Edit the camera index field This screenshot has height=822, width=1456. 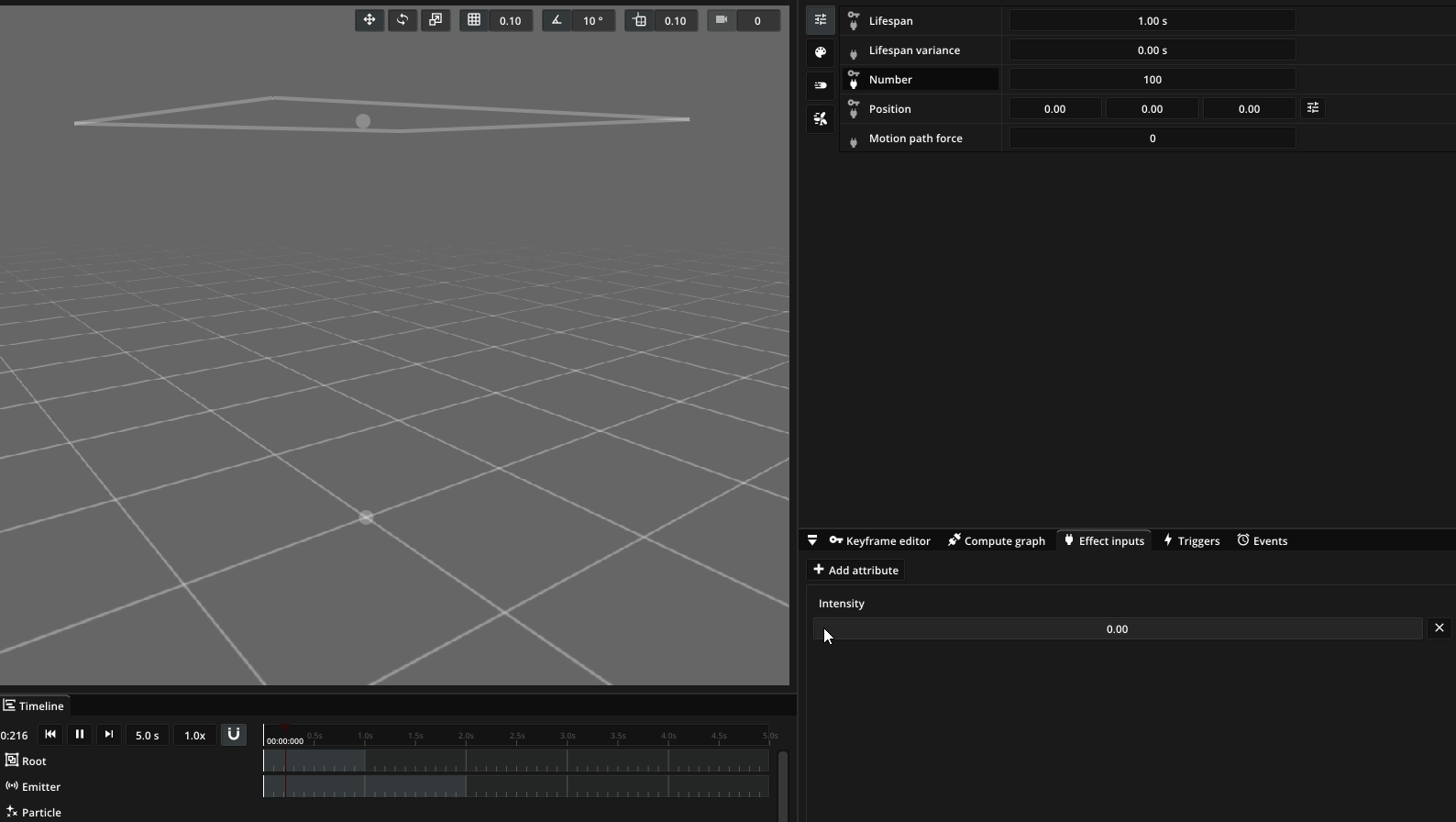tap(757, 20)
